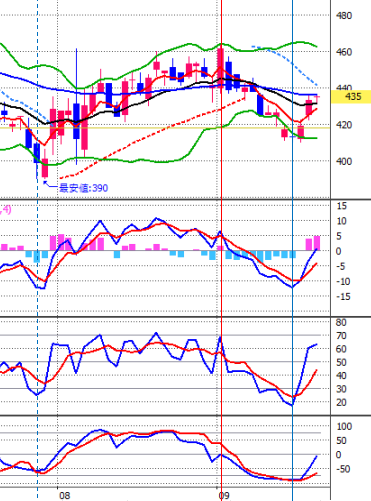Select the 最安値:390 lowest price annotation
Screen dimensions: 371x501
tap(83, 188)
